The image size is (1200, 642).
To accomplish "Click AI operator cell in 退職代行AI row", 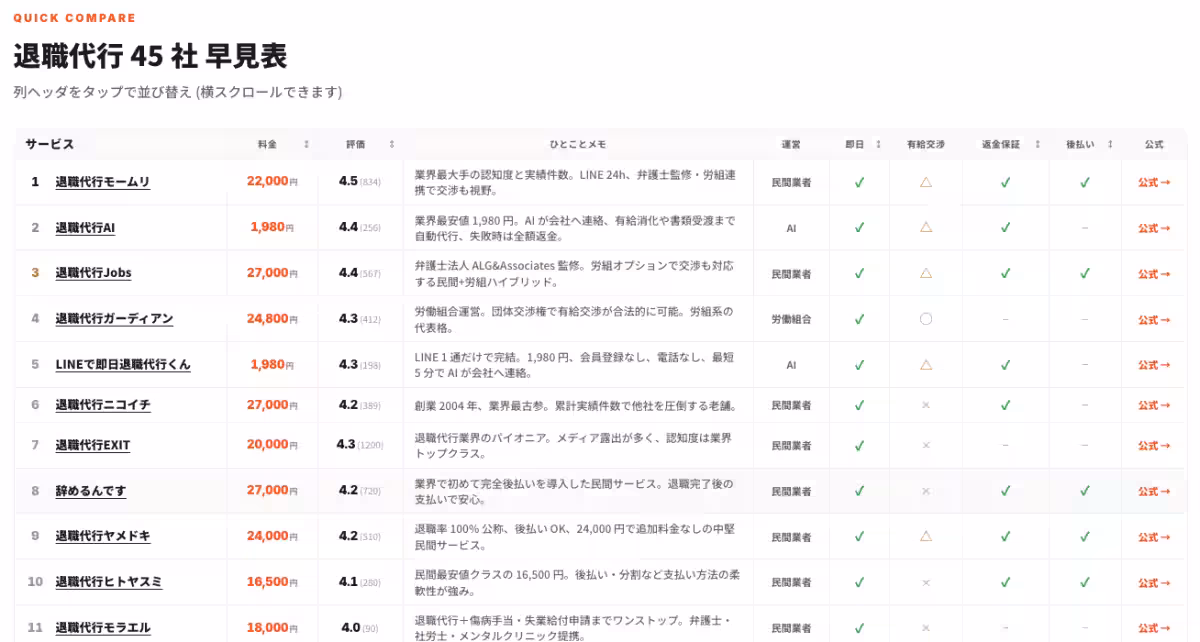I will [x=791, y=228].
